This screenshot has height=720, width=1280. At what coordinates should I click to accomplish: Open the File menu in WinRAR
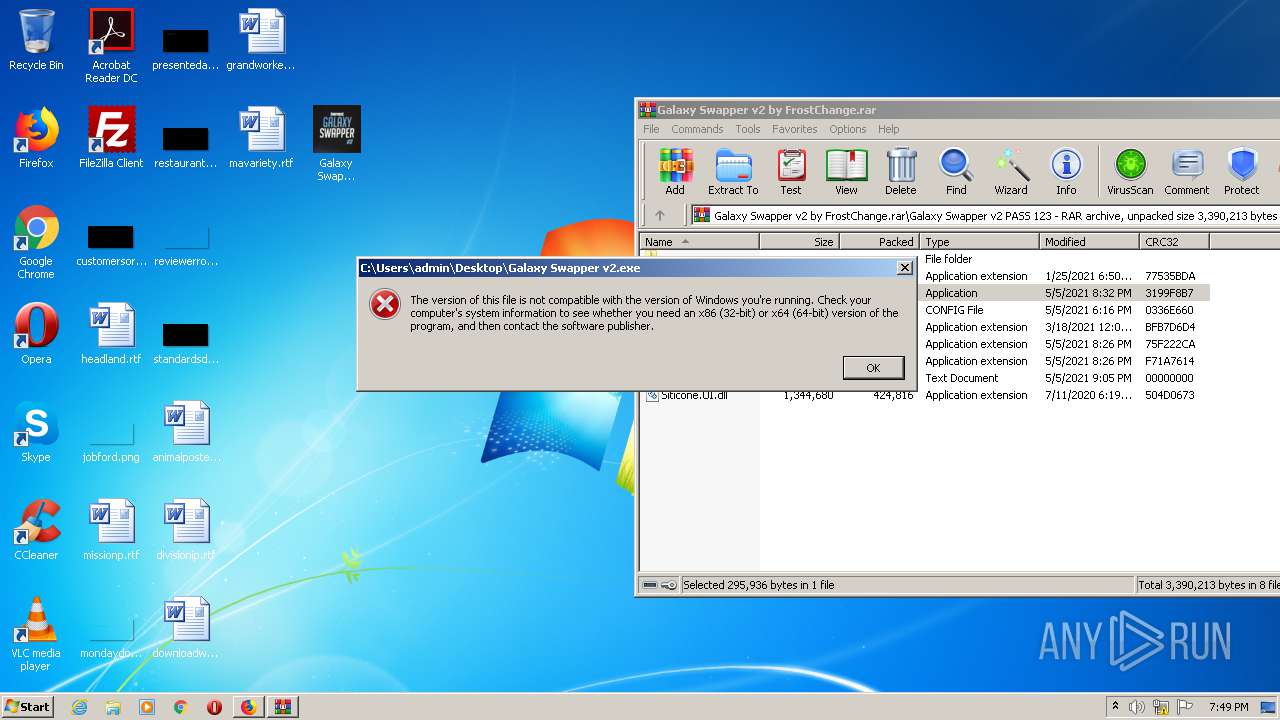tap(651, 129)
